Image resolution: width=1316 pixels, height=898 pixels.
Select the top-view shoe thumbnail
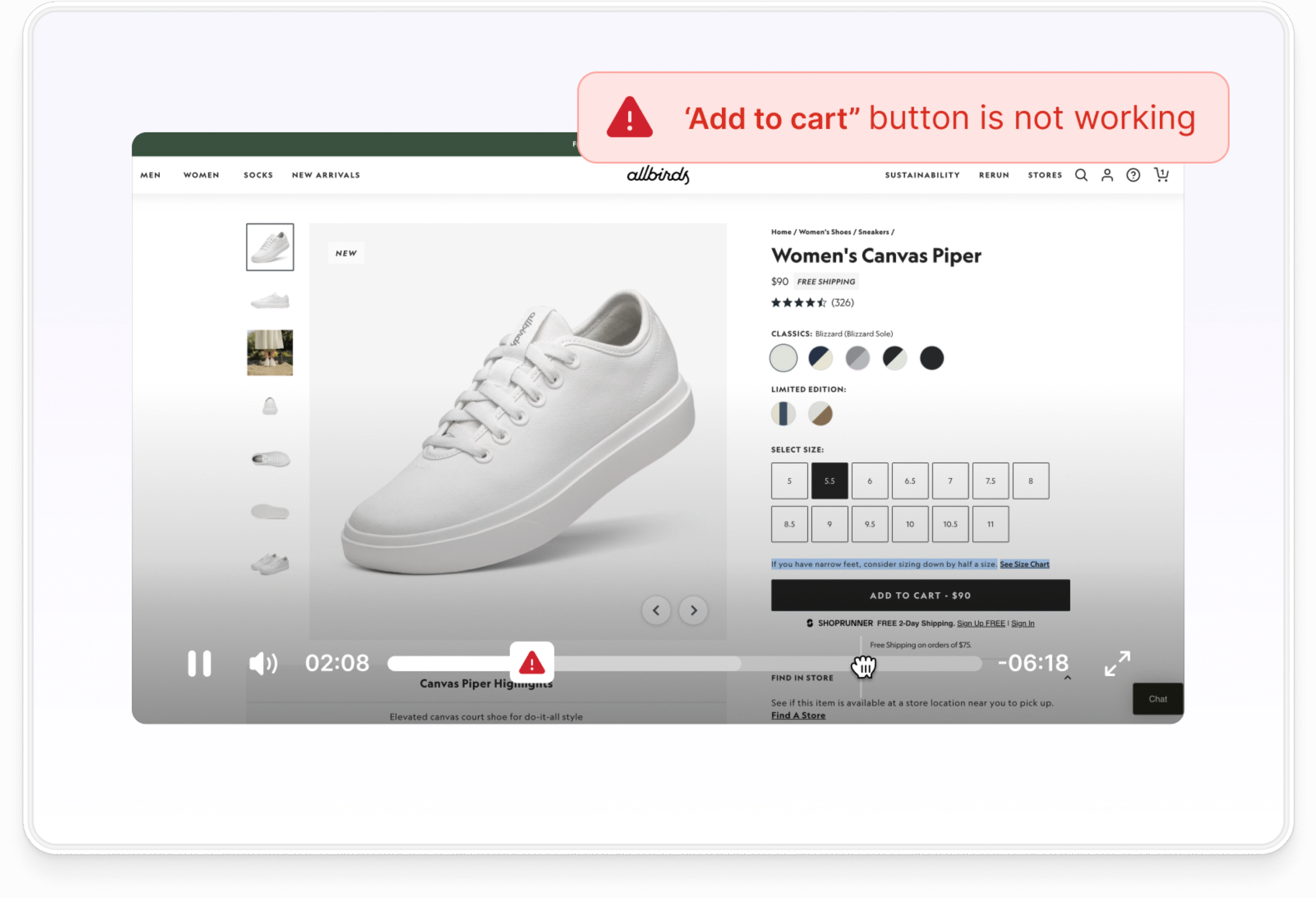point(270,459)
